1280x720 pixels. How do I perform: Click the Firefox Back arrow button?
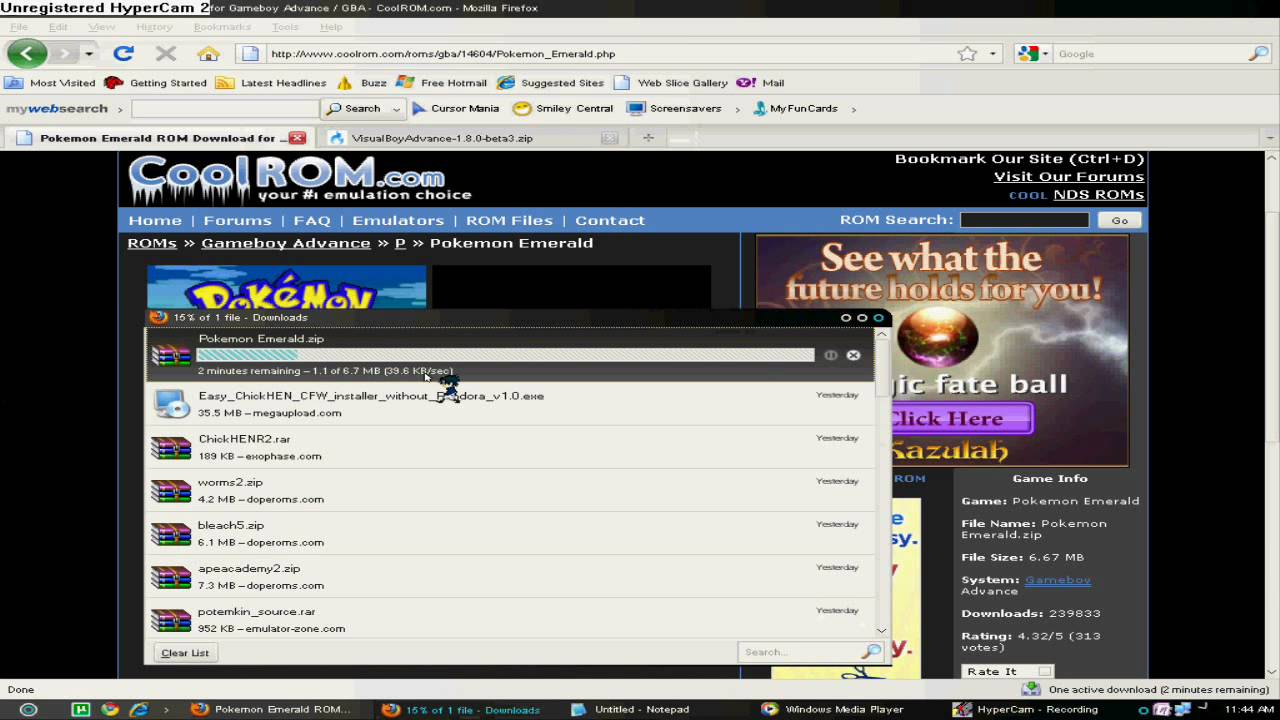pyautogui.click(x=27, y=54)
